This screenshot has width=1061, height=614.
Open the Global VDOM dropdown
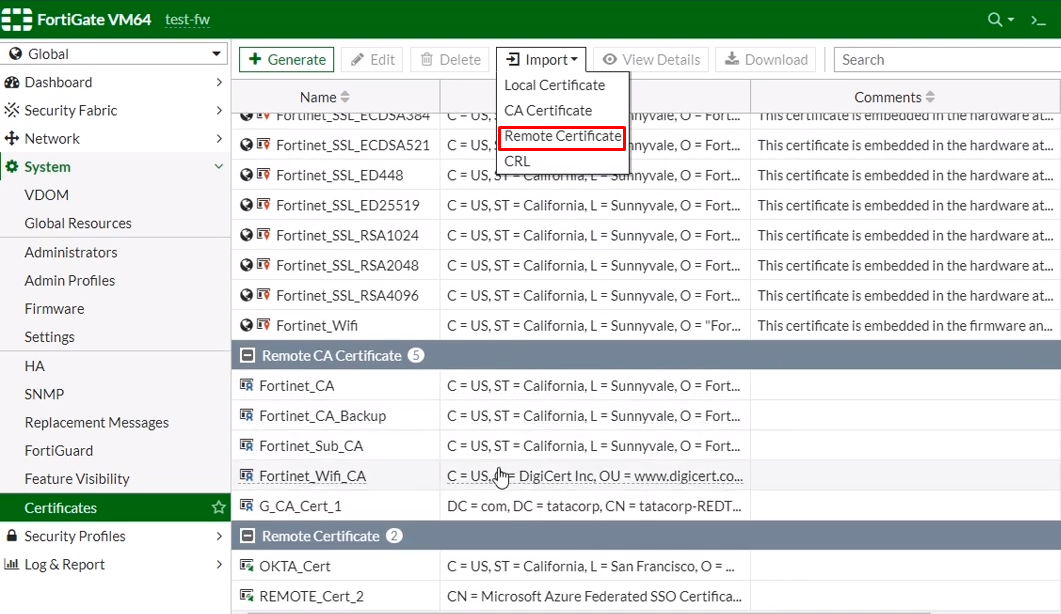[x=116, y=54]
